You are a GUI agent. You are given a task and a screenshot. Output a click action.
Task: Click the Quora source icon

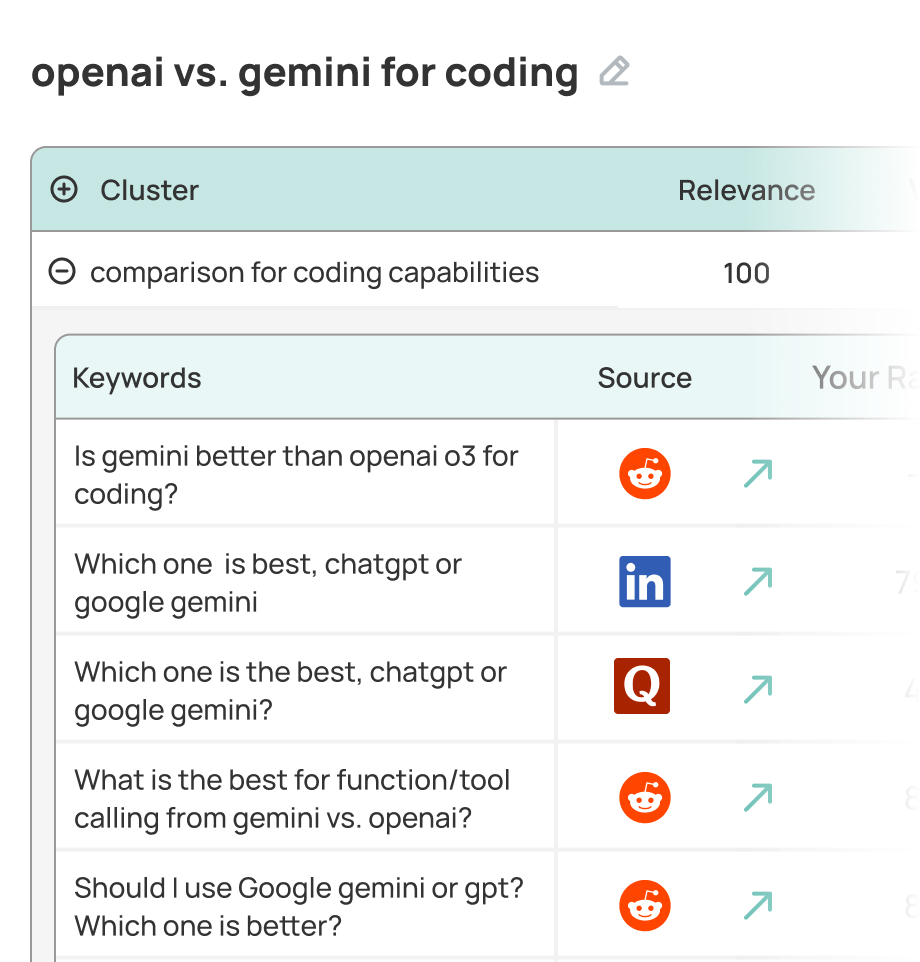click(x=642, y=690)
